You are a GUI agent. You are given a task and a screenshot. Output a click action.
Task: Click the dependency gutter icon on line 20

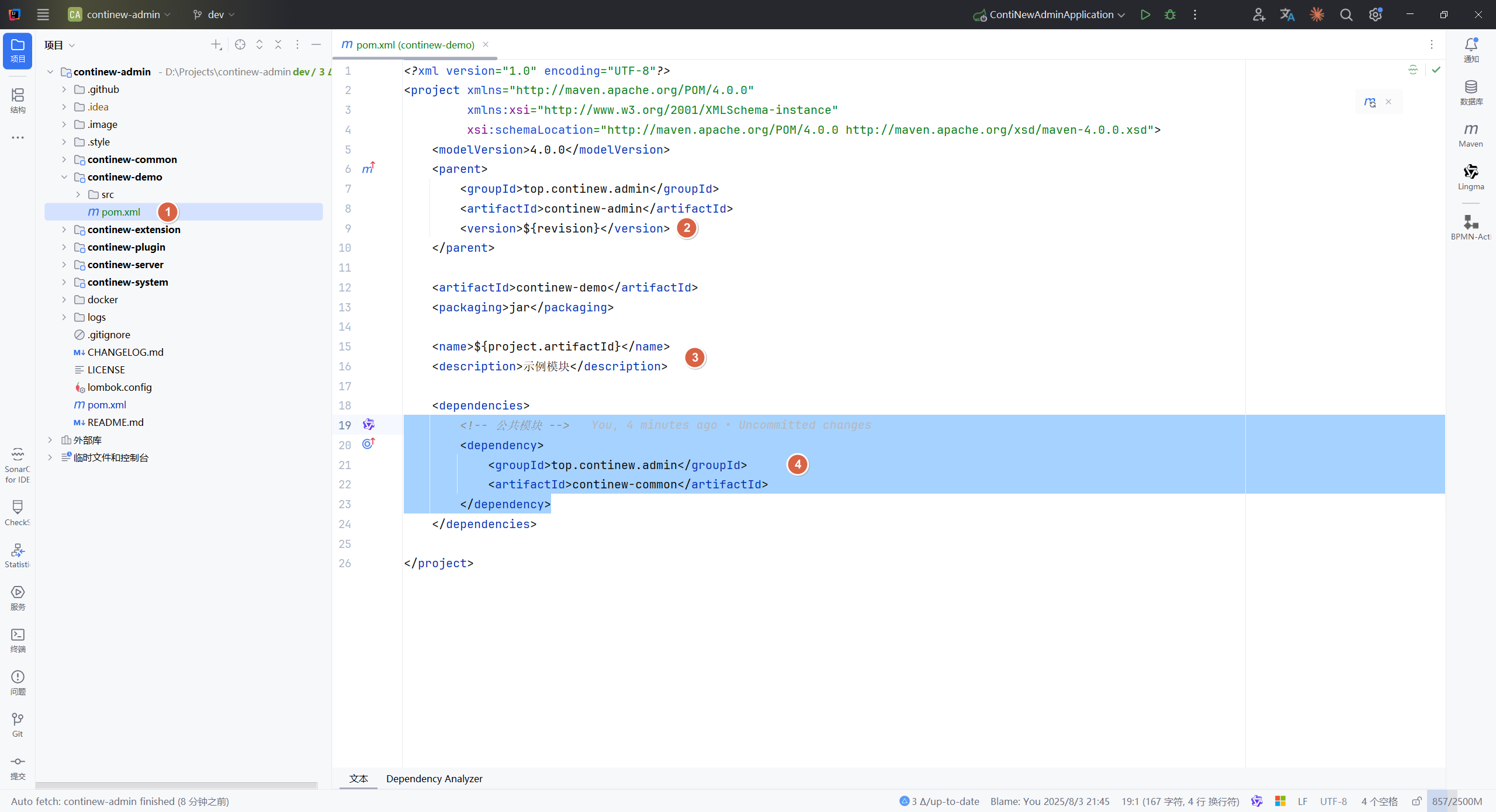pos(368,444)
